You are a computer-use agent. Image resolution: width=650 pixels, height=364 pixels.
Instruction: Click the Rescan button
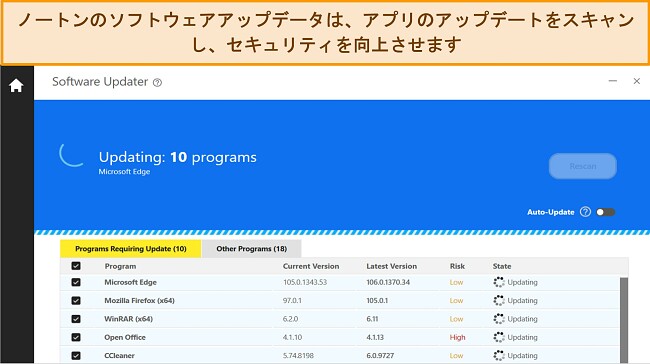[x=583, y=166]
